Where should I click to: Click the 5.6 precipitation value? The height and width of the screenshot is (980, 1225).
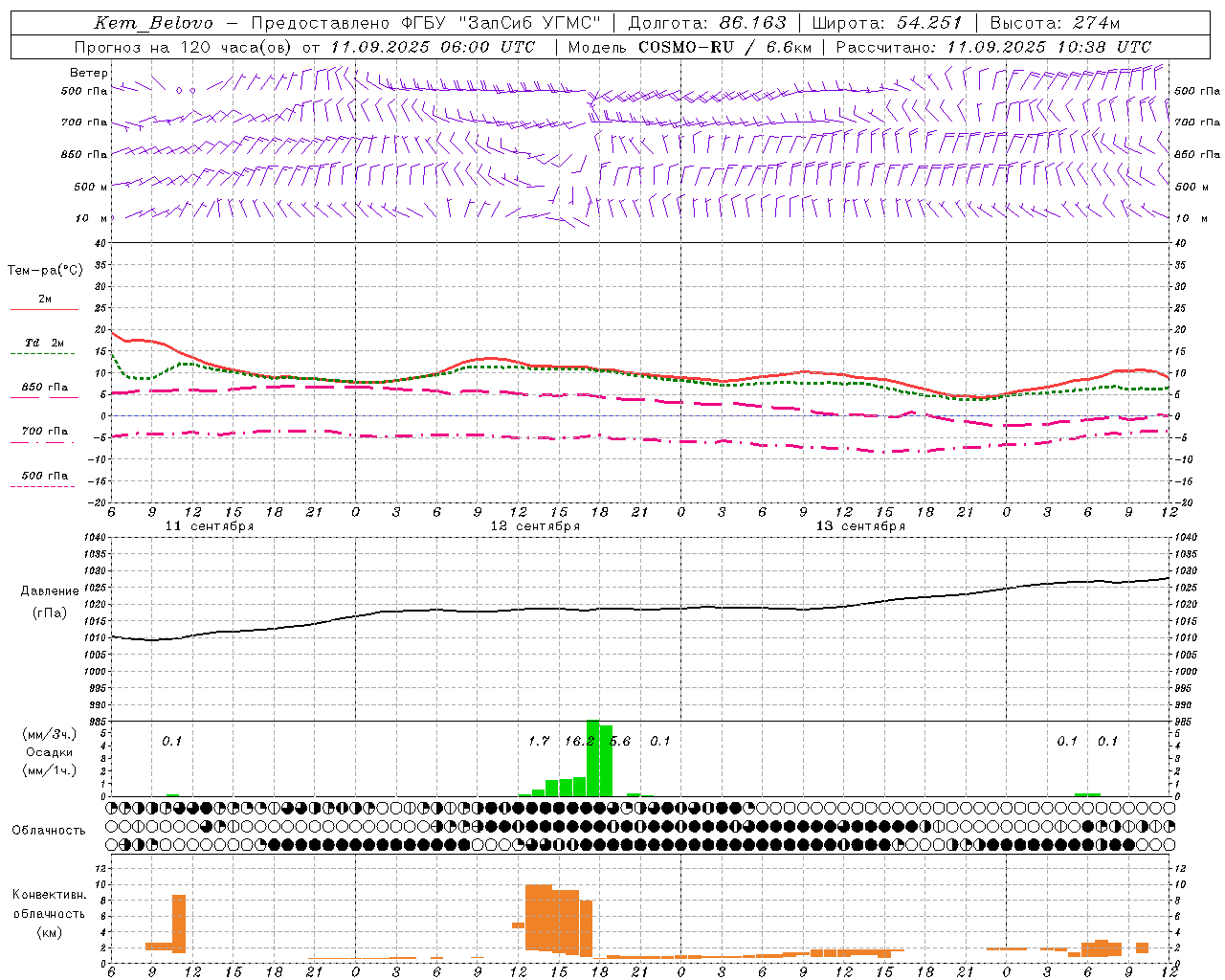[x=620, y=742]
